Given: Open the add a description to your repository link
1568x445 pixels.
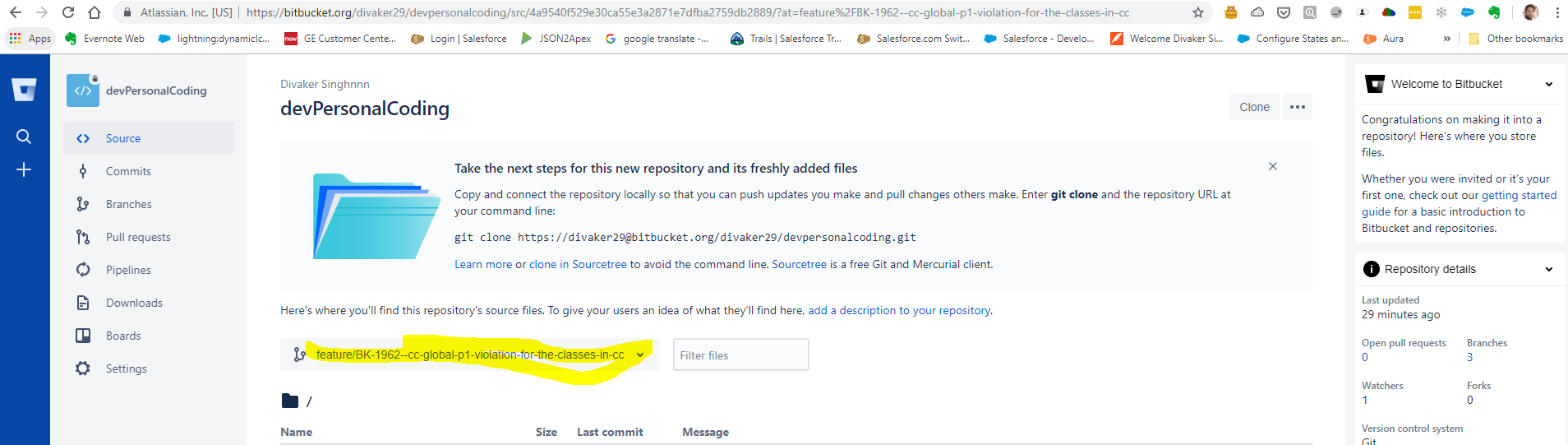Looking at the screenshot, I should [899, 310].
